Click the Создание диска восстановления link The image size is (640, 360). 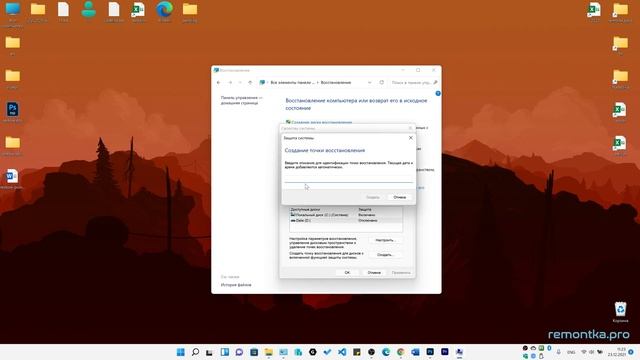click(x=322, y=122)
